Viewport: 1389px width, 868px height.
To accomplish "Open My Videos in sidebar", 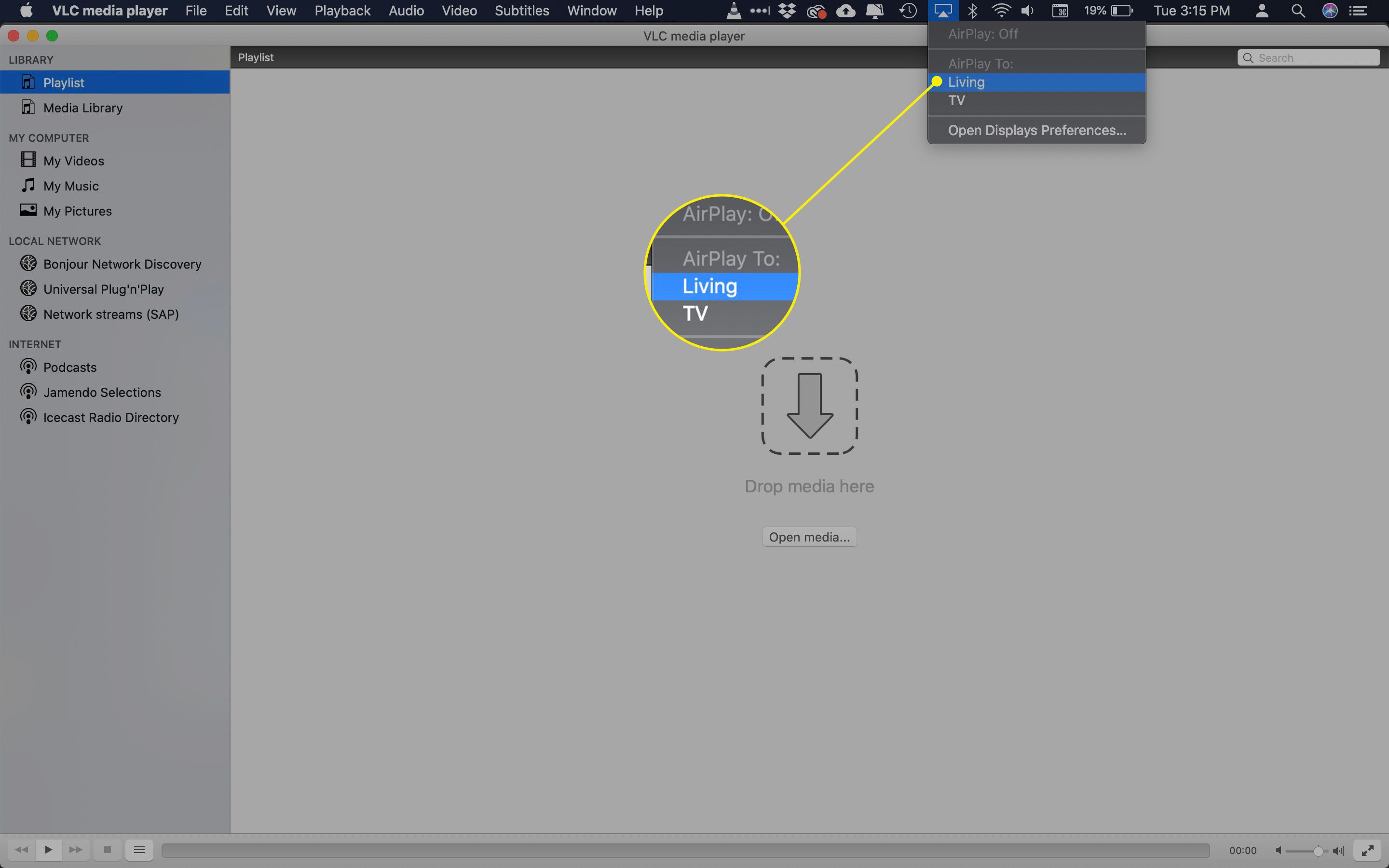I will [x=115, y=160].
